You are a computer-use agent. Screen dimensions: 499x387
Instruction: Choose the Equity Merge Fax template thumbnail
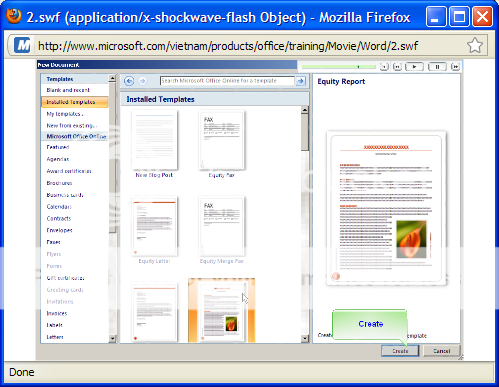point(222,226)
